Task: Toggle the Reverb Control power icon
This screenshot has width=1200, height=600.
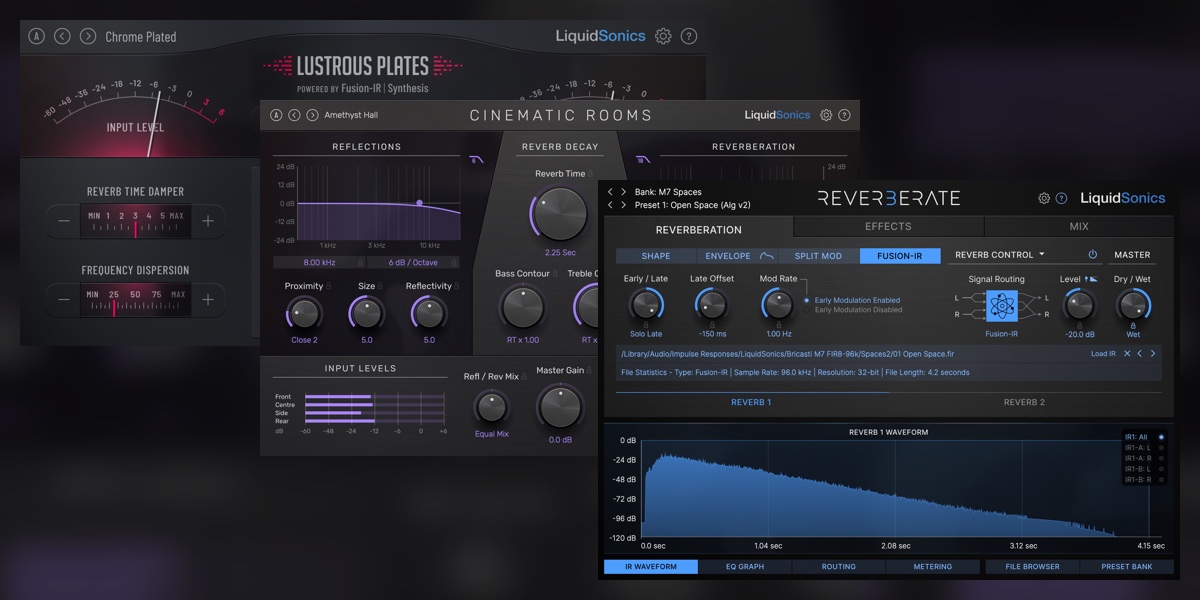Action: [x=1093, y=255]
